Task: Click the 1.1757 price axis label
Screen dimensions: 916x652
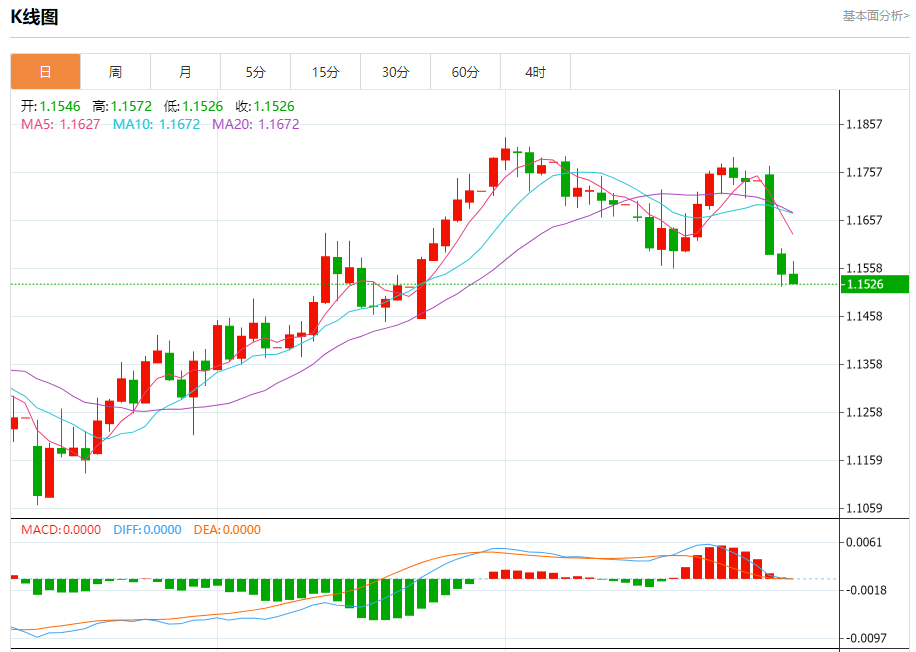Action: coord(865,172)
